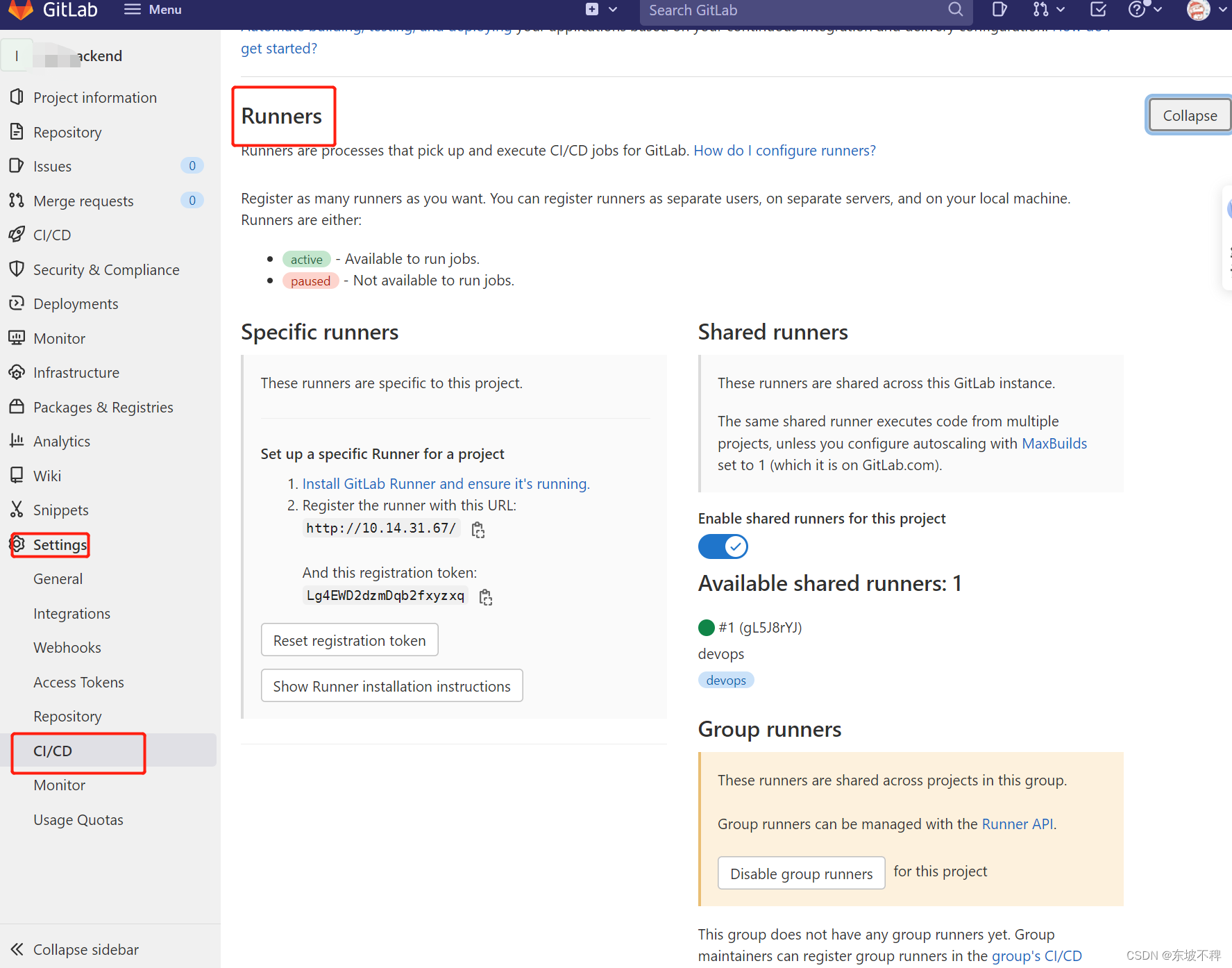The height and width of the screenshot is (968, 1232).
Task: Open Project information in sidebar
Action: (95, 98)
